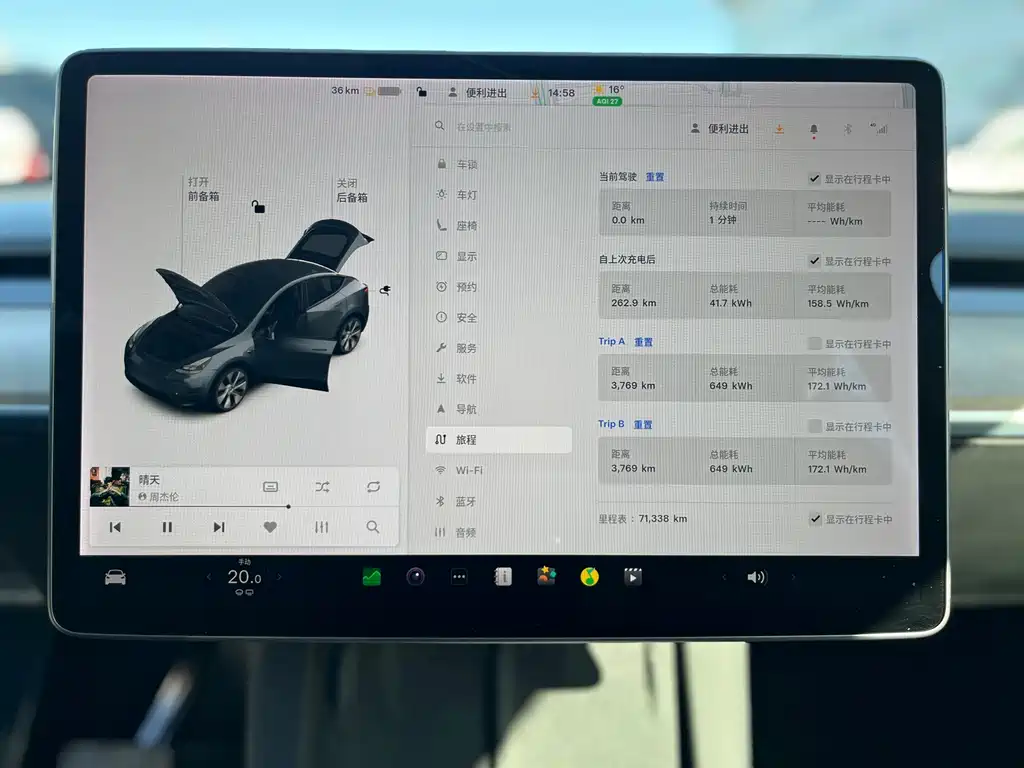The image size is (1024, 768).
Task: Toggle the repeat icon in media player
Action: coord(373,487)
